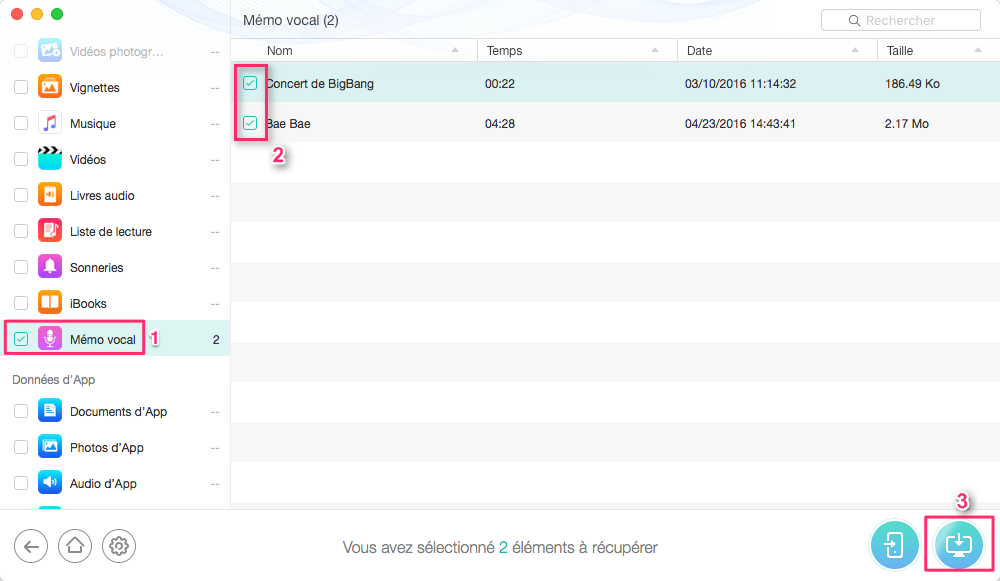Click the green maximize window button
1000x581 pixels.
click(x=57, y=14)
